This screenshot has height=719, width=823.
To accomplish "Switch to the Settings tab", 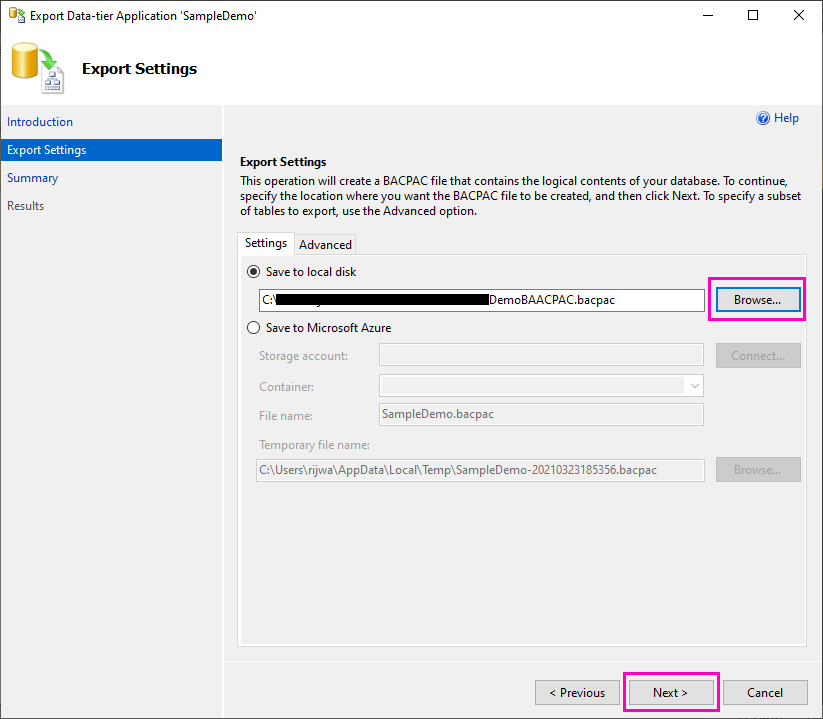I will (x=265, y=243).
